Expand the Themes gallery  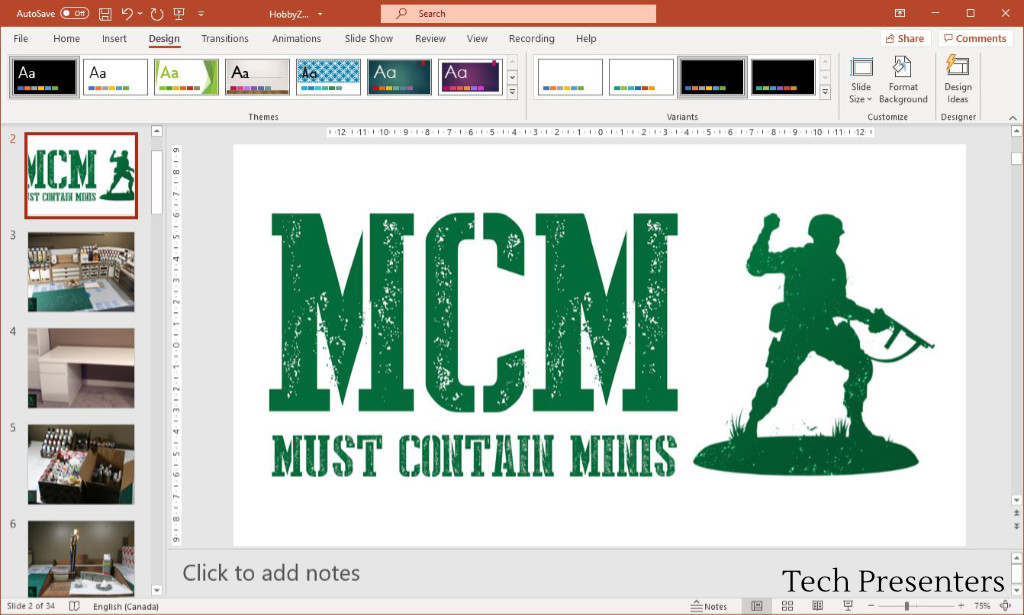pos(512,92)
